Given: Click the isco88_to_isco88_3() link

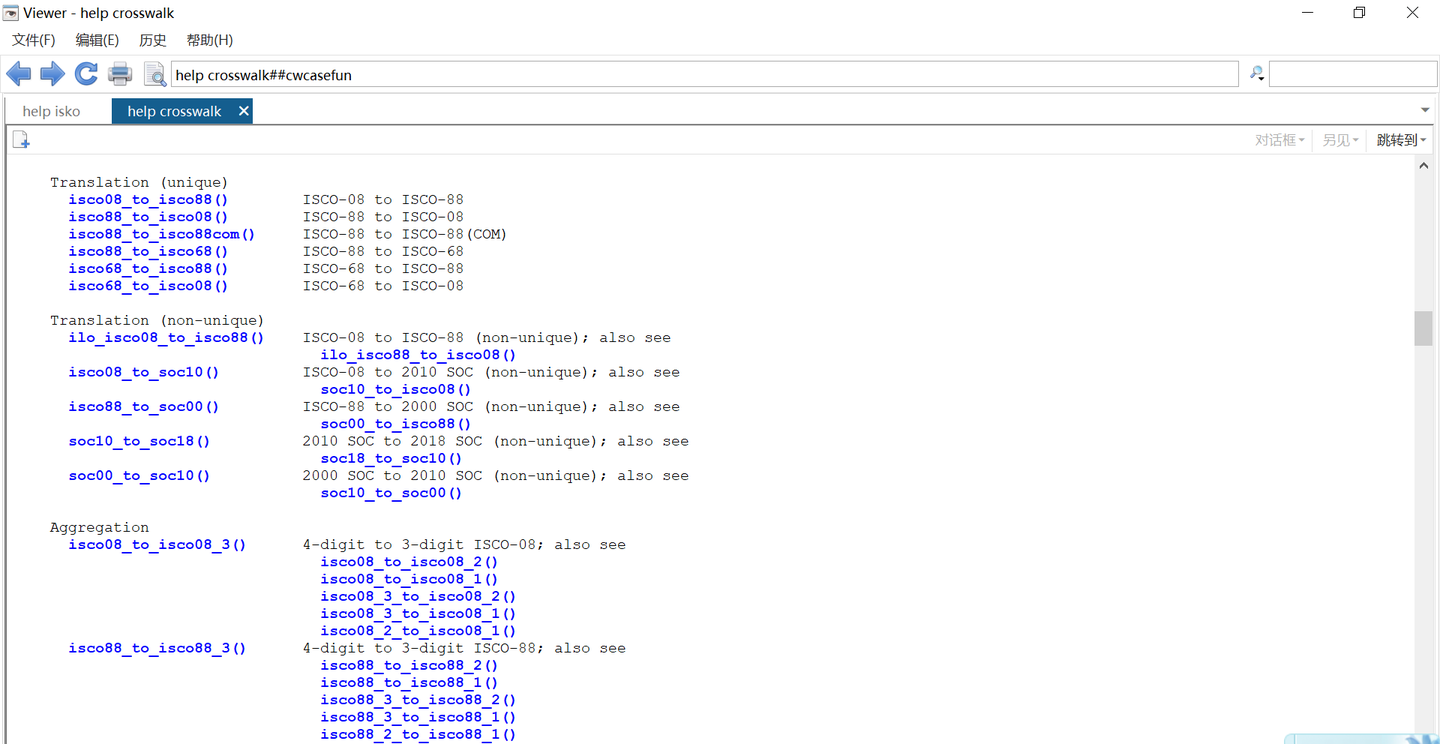Looking at the screenshot, I should click(157, 648).
